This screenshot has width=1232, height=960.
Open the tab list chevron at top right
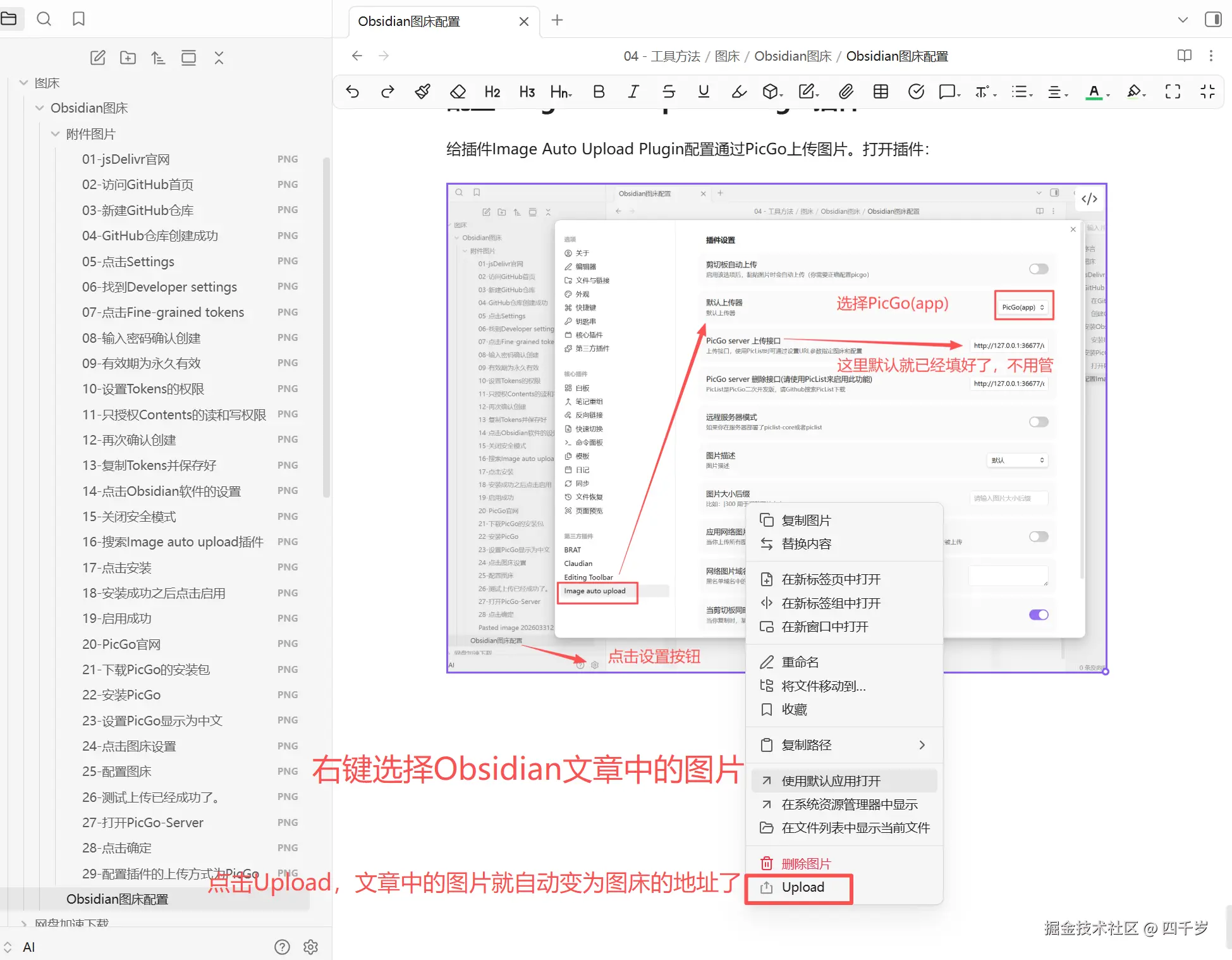coord(1181,20)
